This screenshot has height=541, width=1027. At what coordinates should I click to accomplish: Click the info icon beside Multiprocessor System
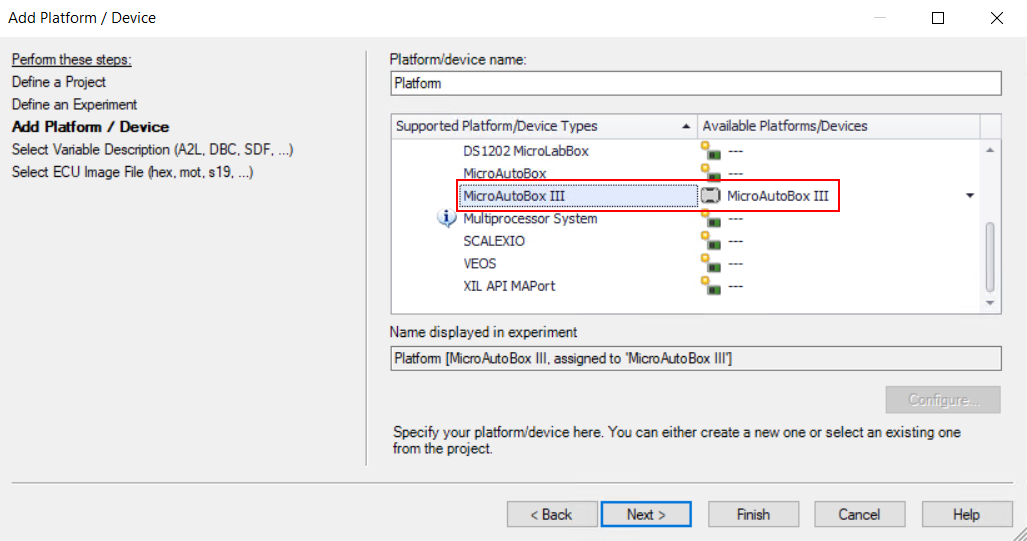point(448,219)
